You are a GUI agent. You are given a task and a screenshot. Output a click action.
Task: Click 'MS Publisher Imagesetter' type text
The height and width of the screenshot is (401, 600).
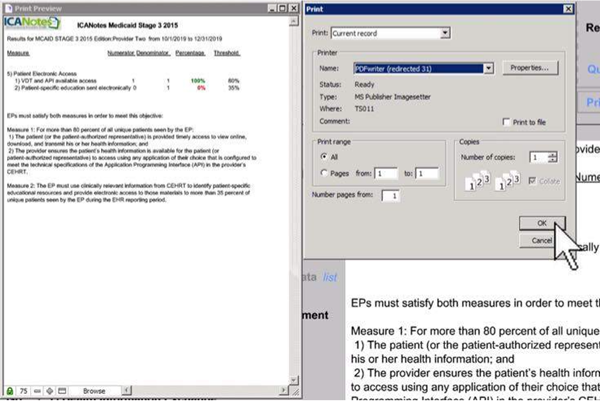pos(393,97)
